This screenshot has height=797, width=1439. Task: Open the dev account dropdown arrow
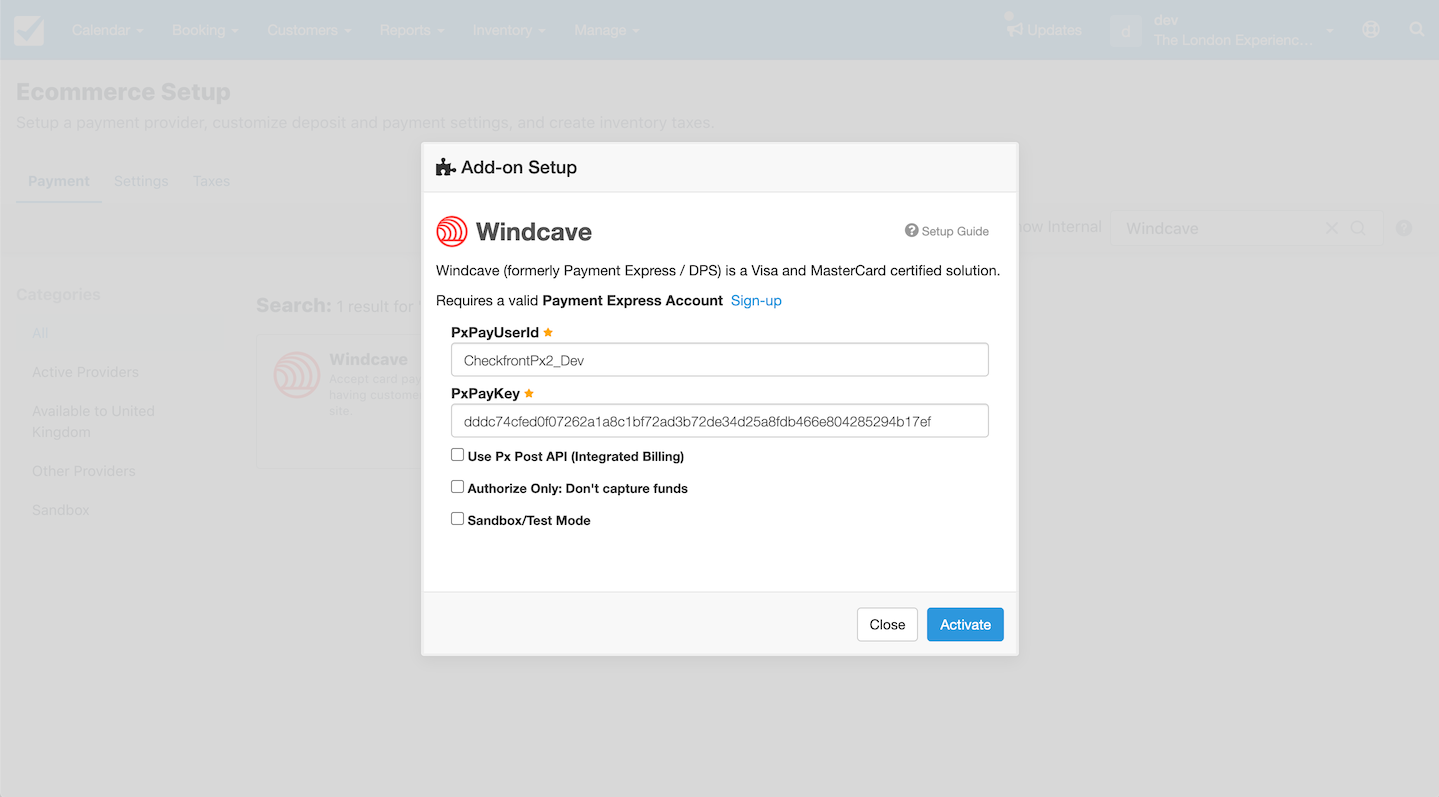1330,31
